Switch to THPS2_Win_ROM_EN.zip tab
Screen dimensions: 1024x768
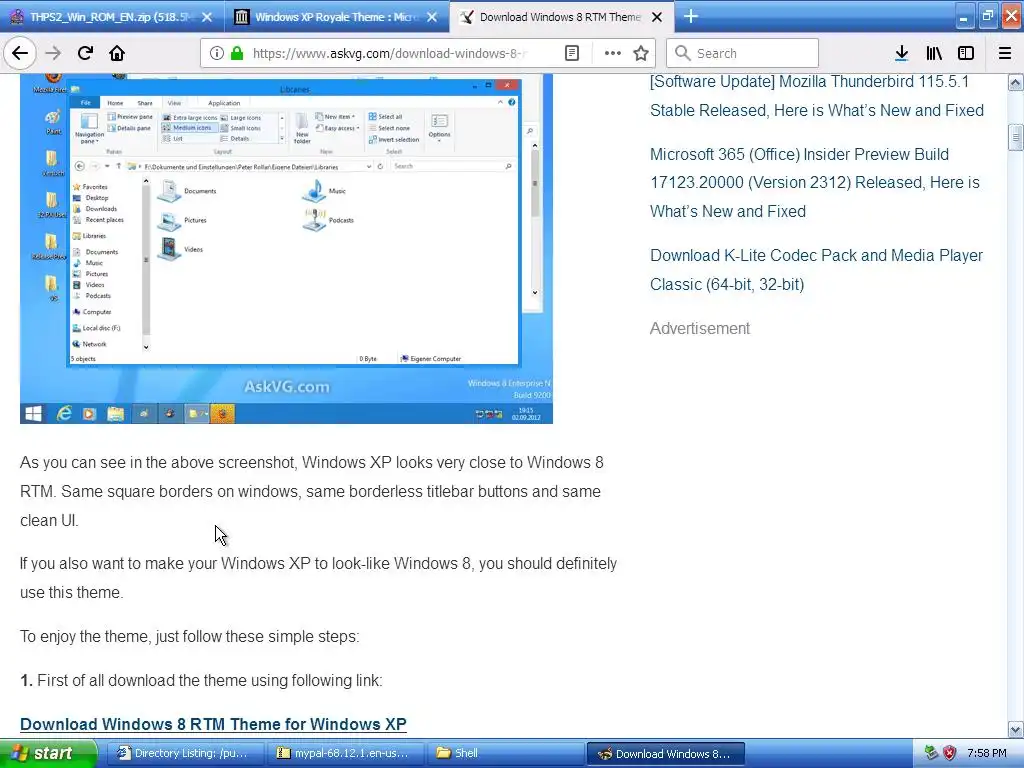pos(111,17)
